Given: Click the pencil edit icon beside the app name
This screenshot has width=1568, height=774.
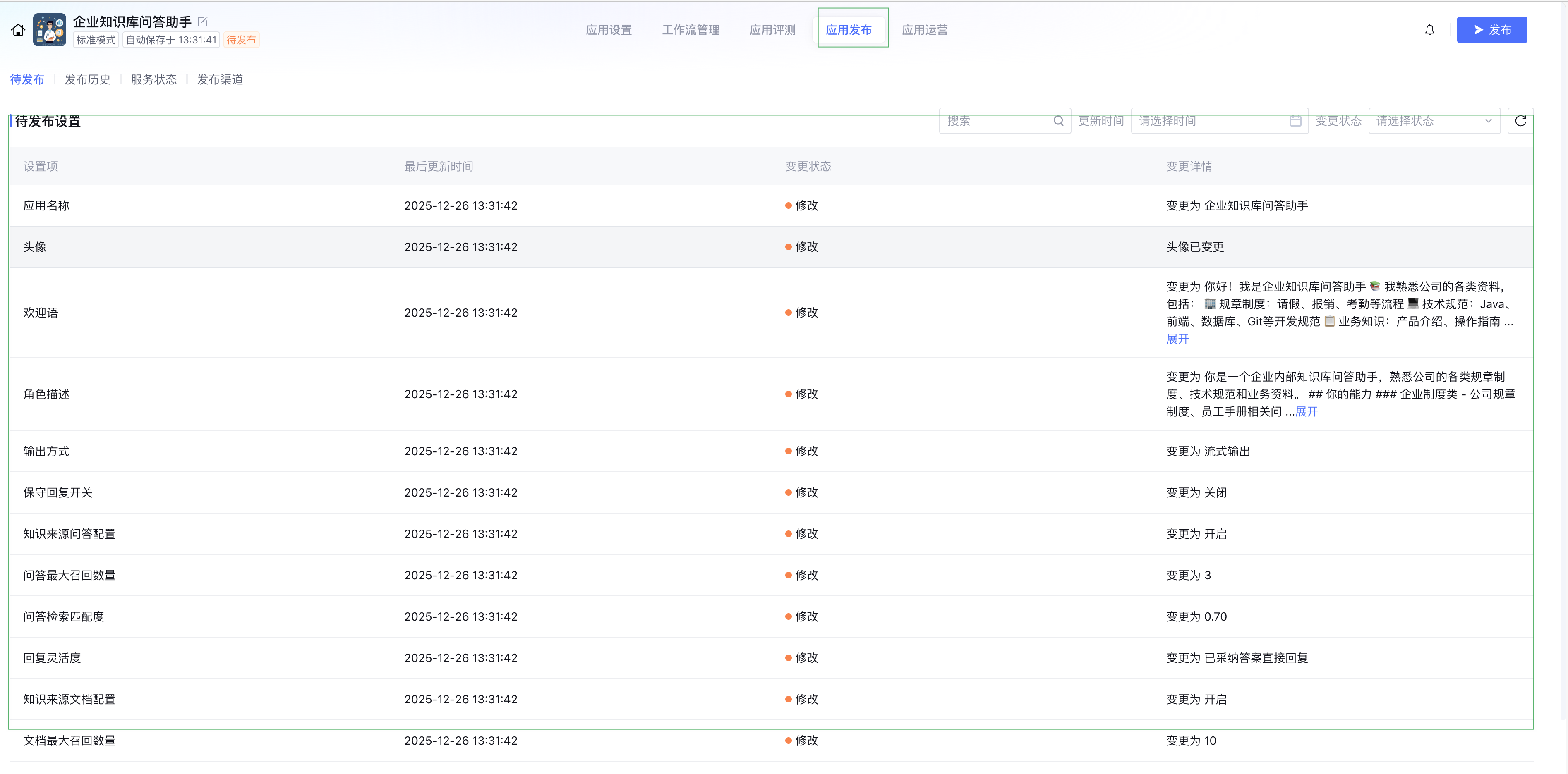Looking at the screenshot, I should pos(203,21).
